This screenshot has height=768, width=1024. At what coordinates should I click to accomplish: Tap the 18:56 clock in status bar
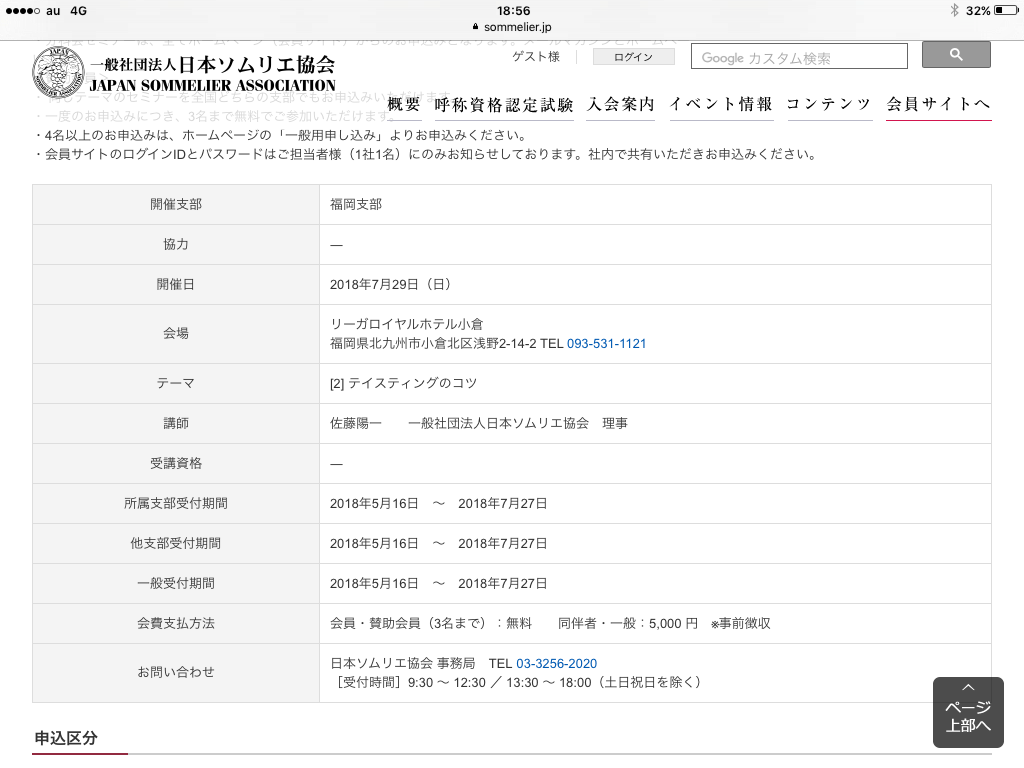[513, 10]
